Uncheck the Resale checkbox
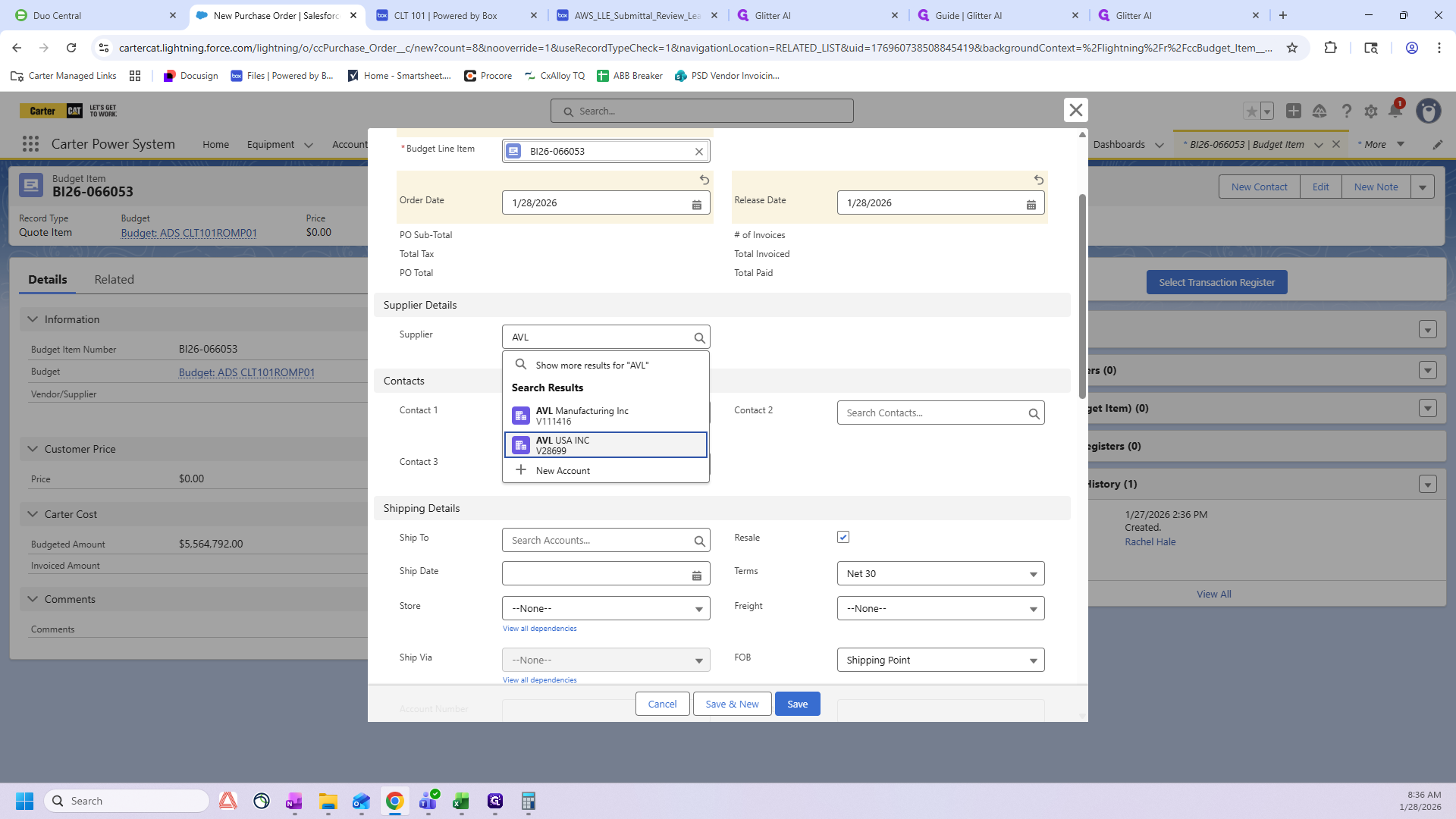The width and height of the screenshot is (1456, 819). [x=843, y=538]
